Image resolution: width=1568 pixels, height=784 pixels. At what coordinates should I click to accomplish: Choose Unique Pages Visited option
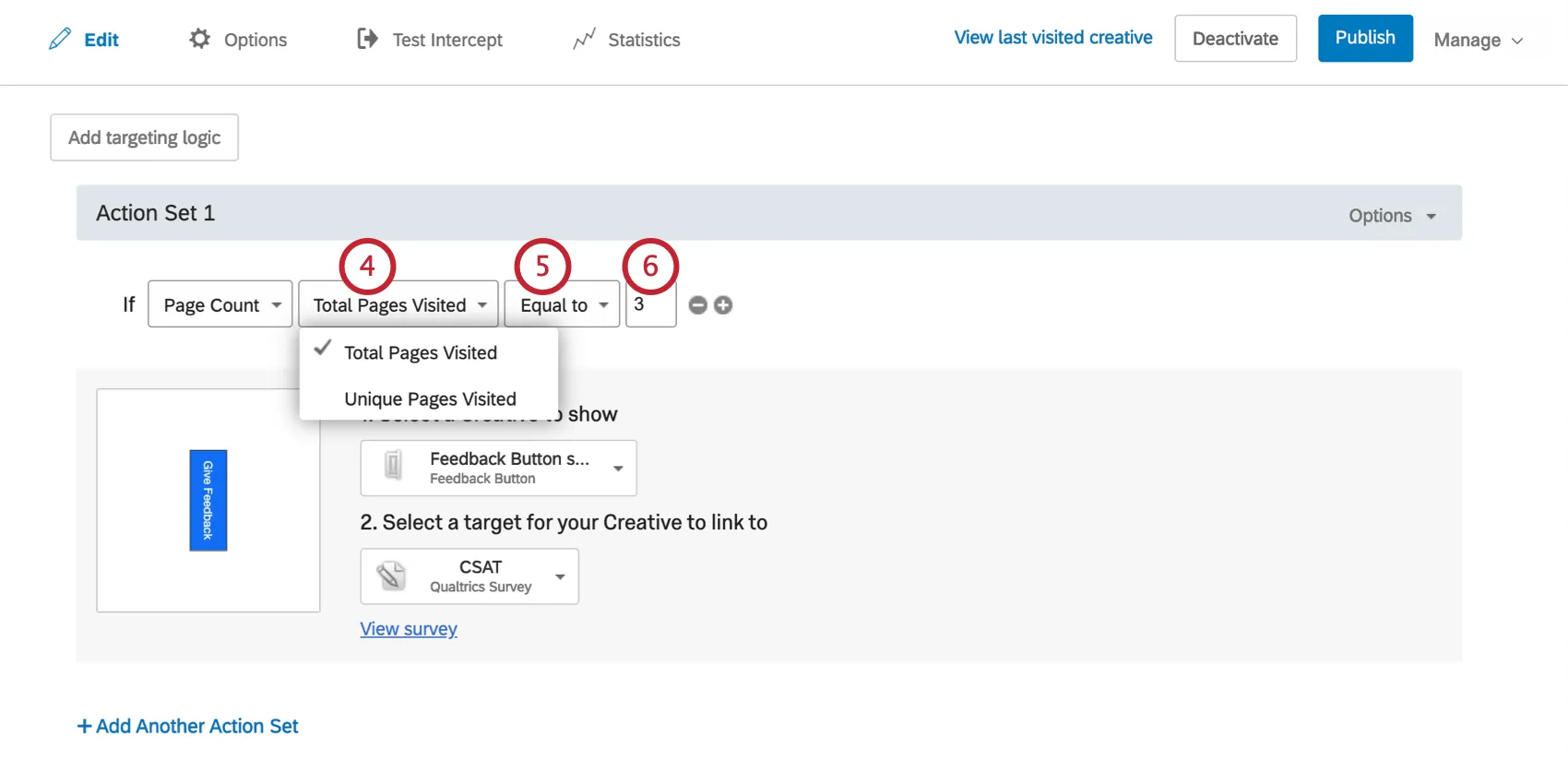click(x=430, y=399)
